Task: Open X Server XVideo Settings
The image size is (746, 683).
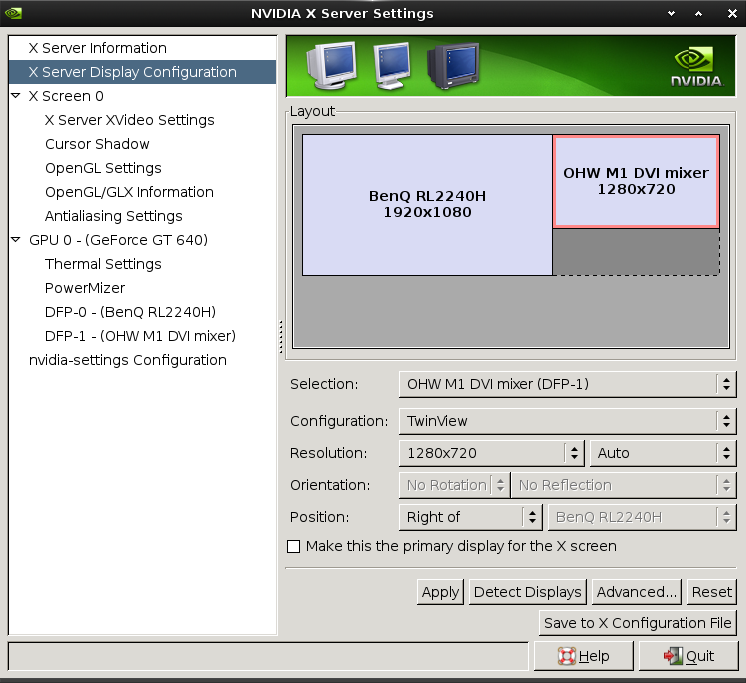Action: (x=129, y=120)
